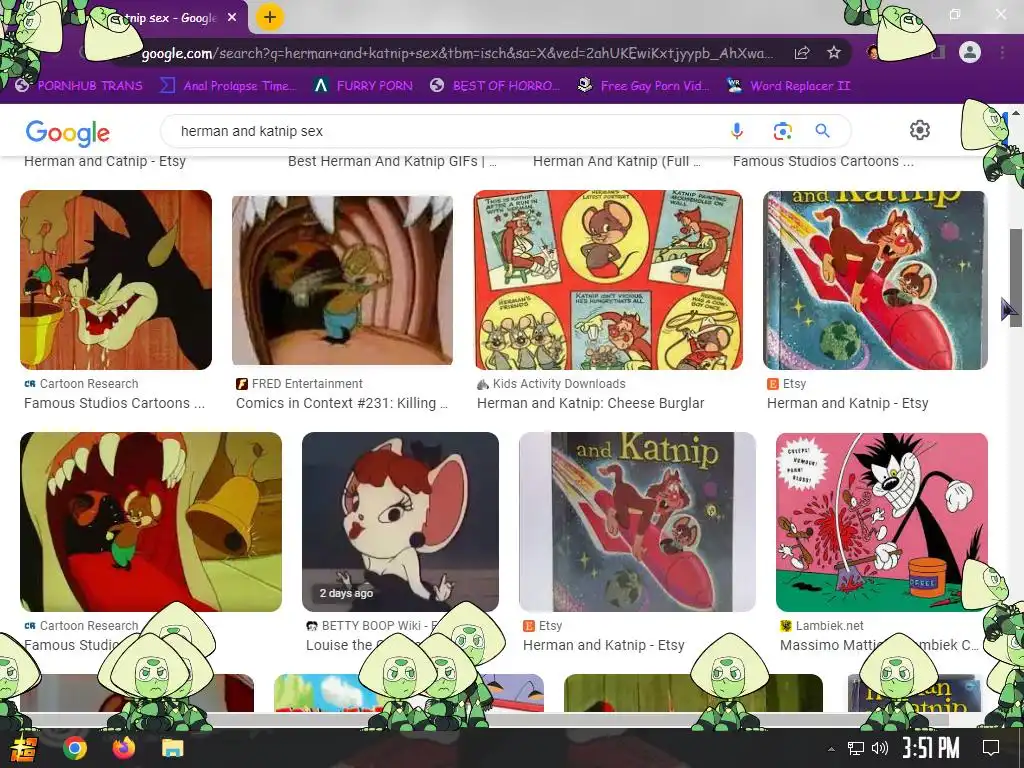Viewport: 1024px width, 768px height.
Task: Open the Etsy rocket book cover thumbnail
Action: pos(875,280)
